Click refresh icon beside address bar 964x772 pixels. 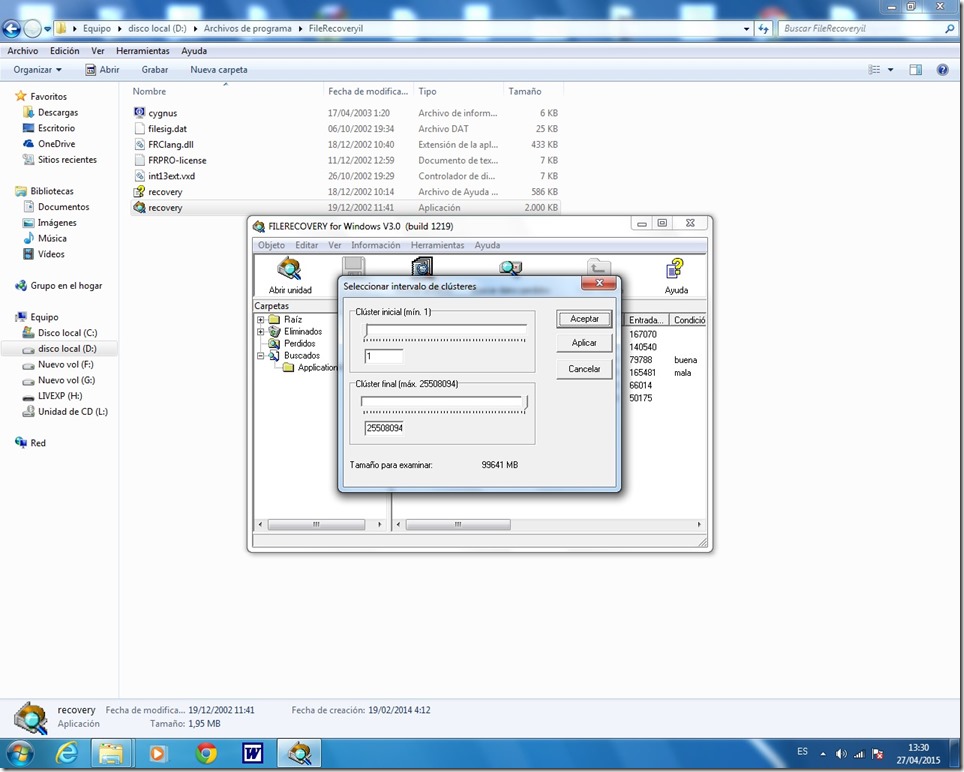[764, 28]
